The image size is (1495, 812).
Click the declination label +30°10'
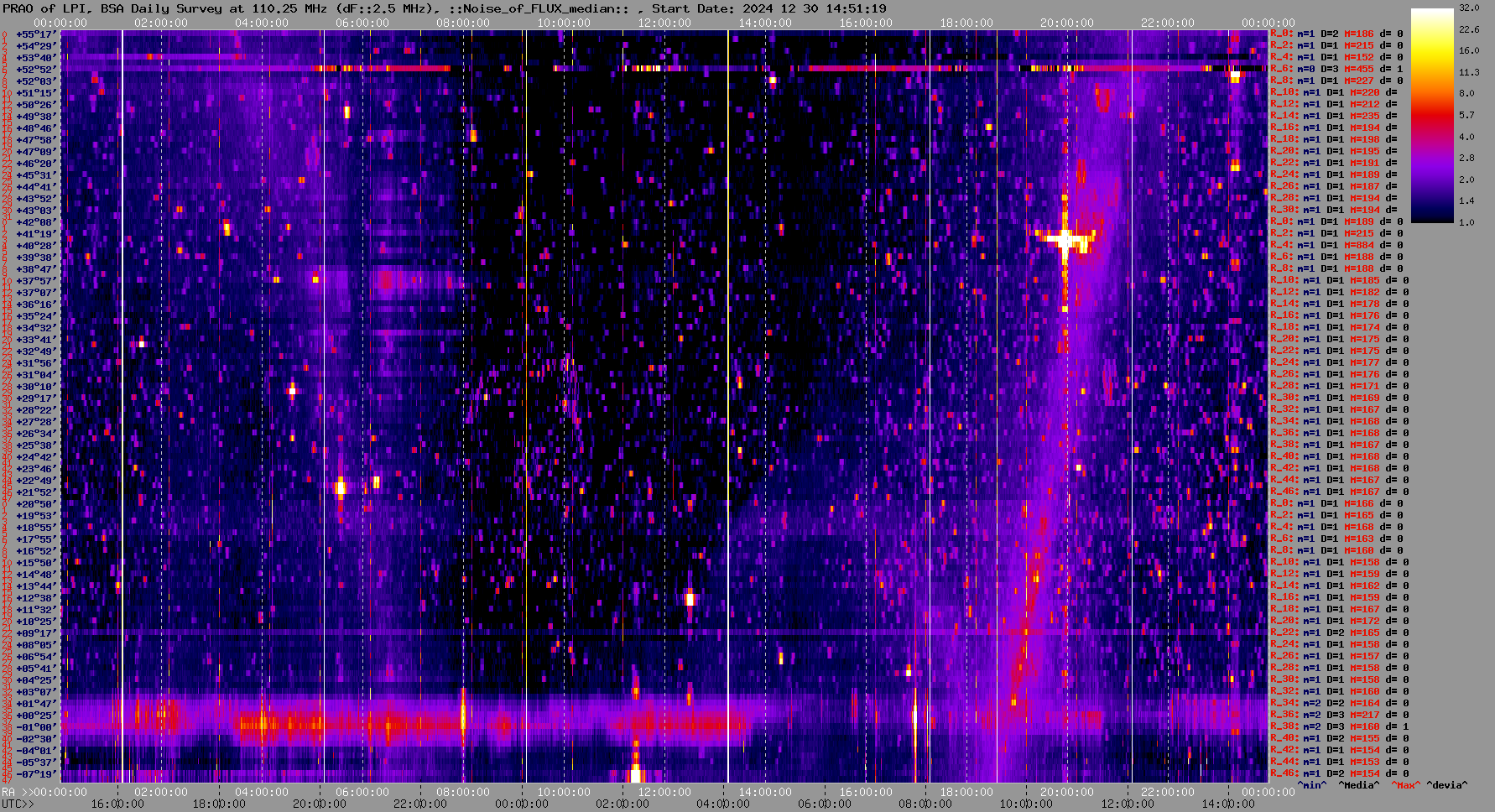pyautogui.click(x=35, y=386)
